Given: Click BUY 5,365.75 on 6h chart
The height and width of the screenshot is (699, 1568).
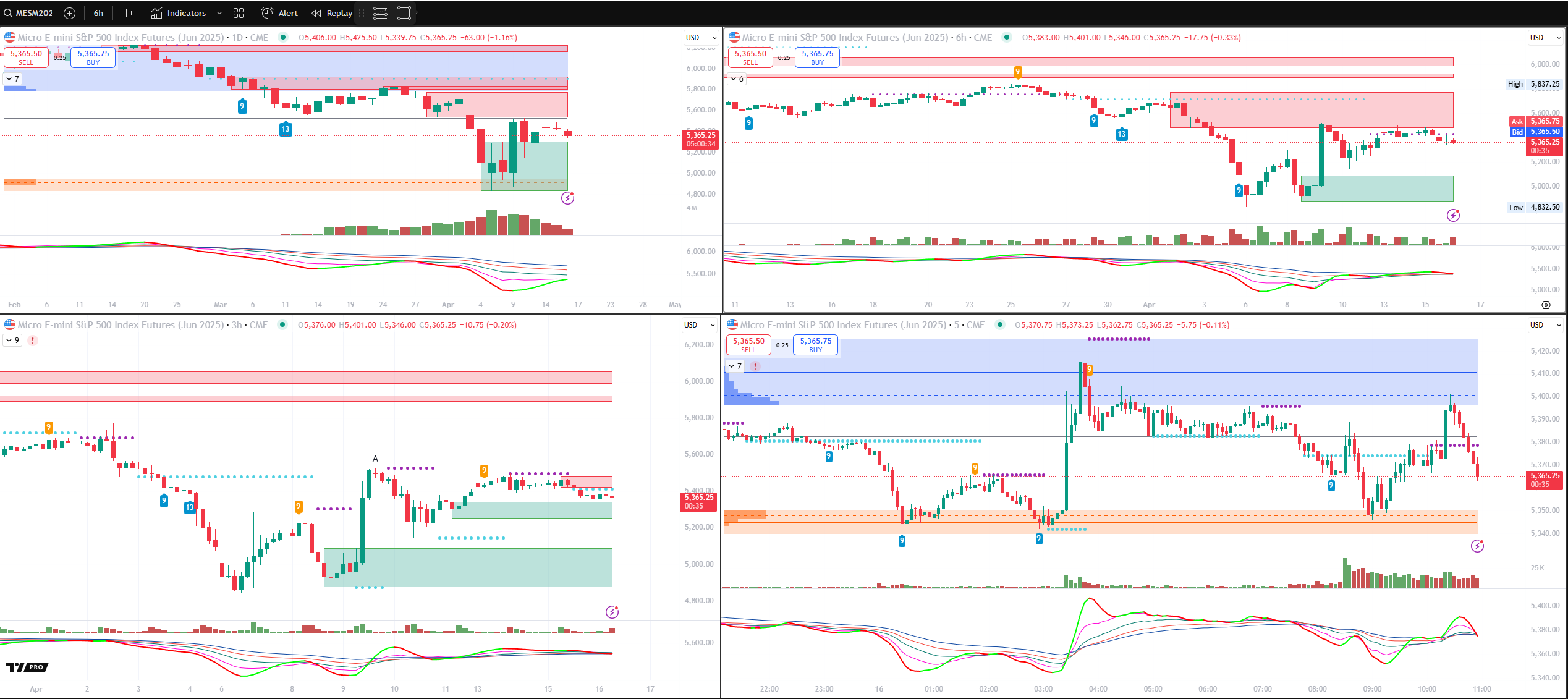Looking at the screenshot, I should pos(817,57).
